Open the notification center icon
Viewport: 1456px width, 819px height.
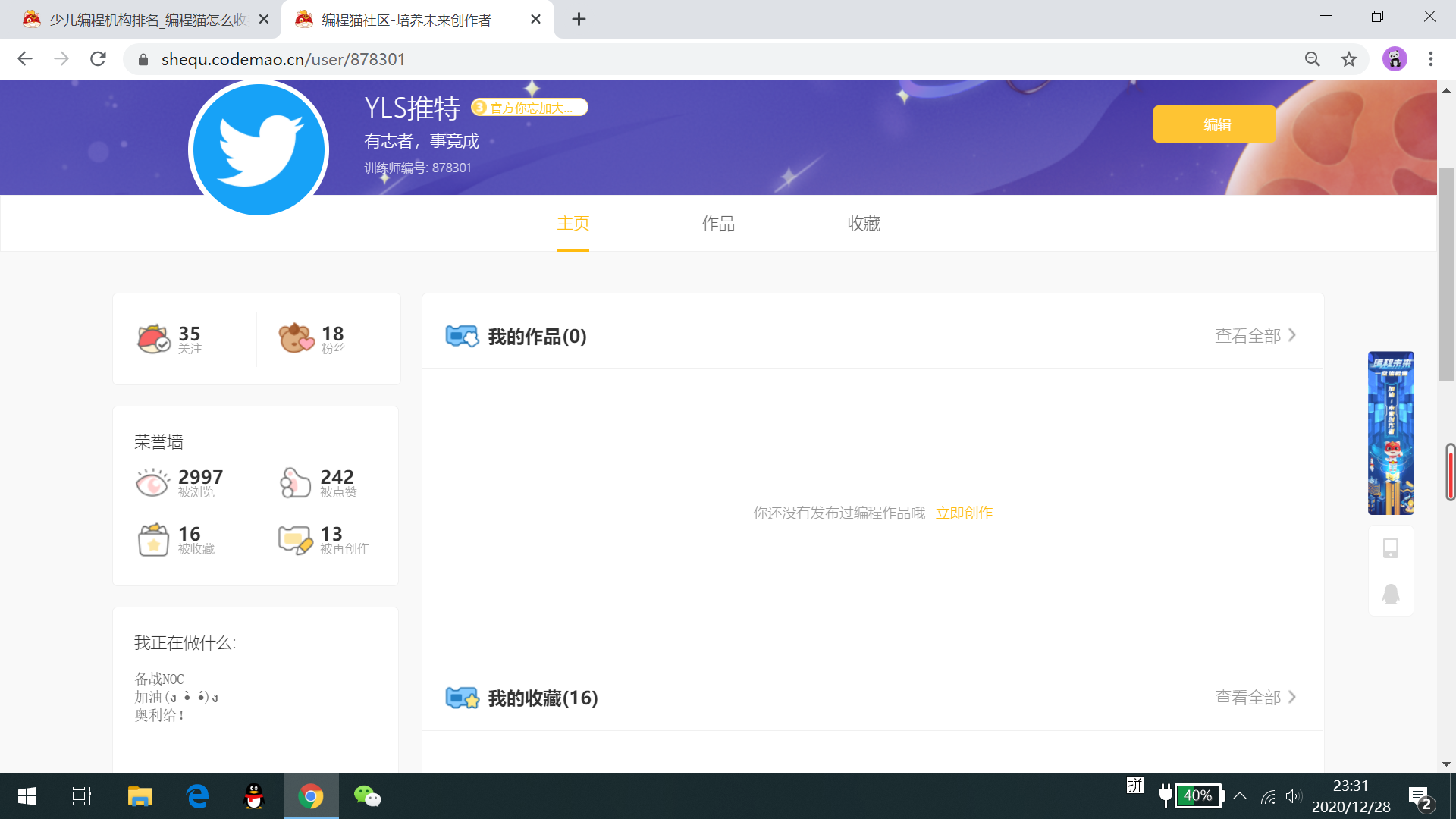pos(1420,797)
